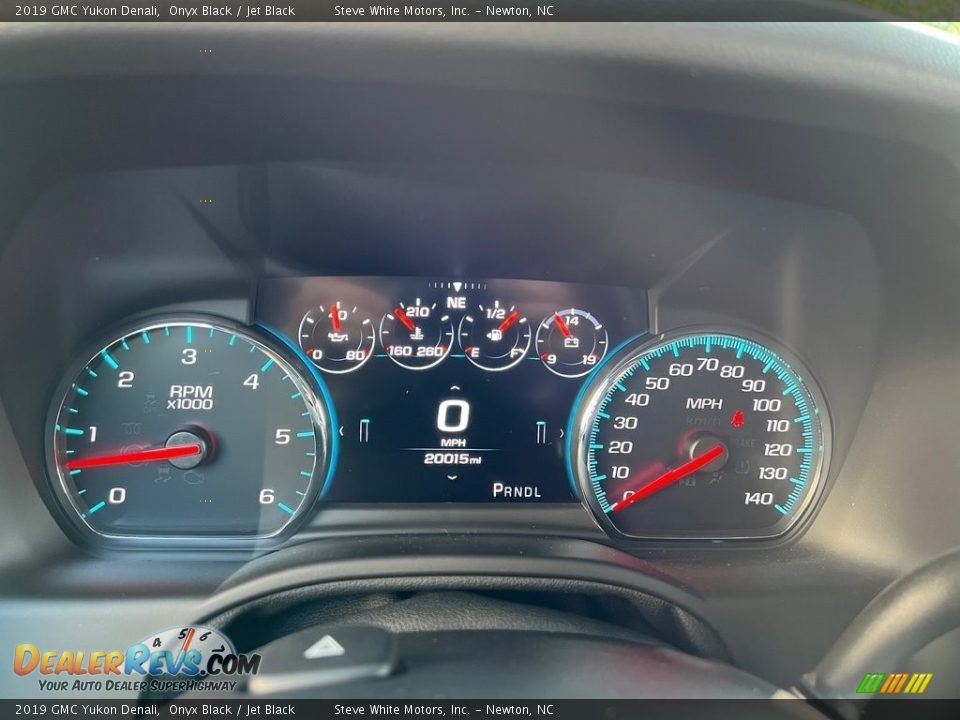This screenshot has height=720, width=960.
Task: Click the hazard triangle button on steering column
Action: (324, 647)
